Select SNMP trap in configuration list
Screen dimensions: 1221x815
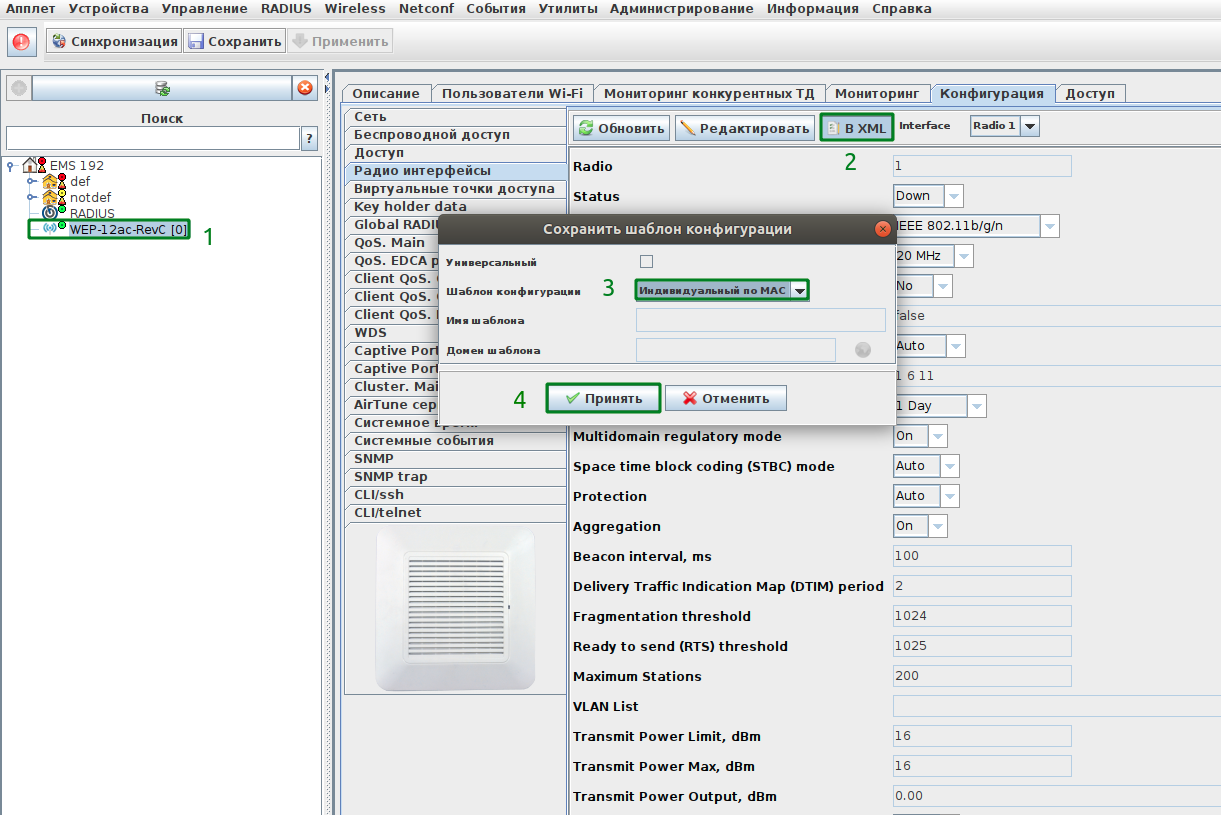click(391, 477)
